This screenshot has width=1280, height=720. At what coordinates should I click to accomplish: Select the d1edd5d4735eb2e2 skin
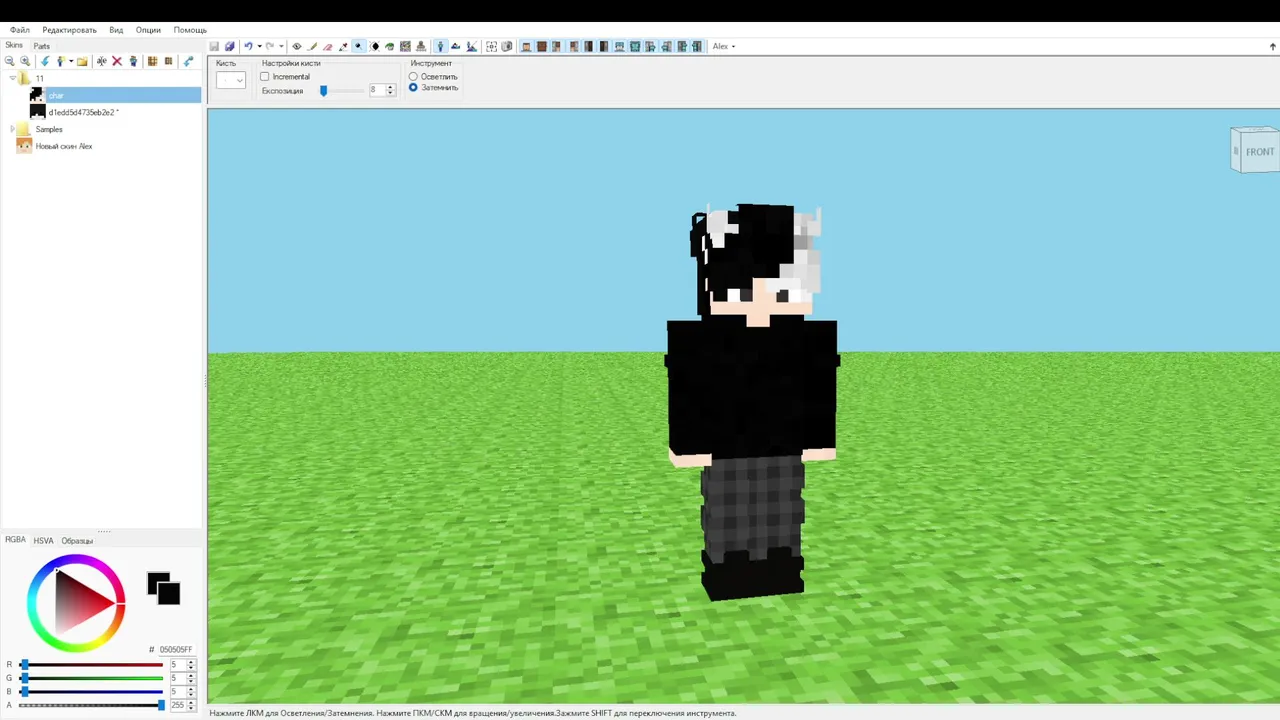[83, 112]
